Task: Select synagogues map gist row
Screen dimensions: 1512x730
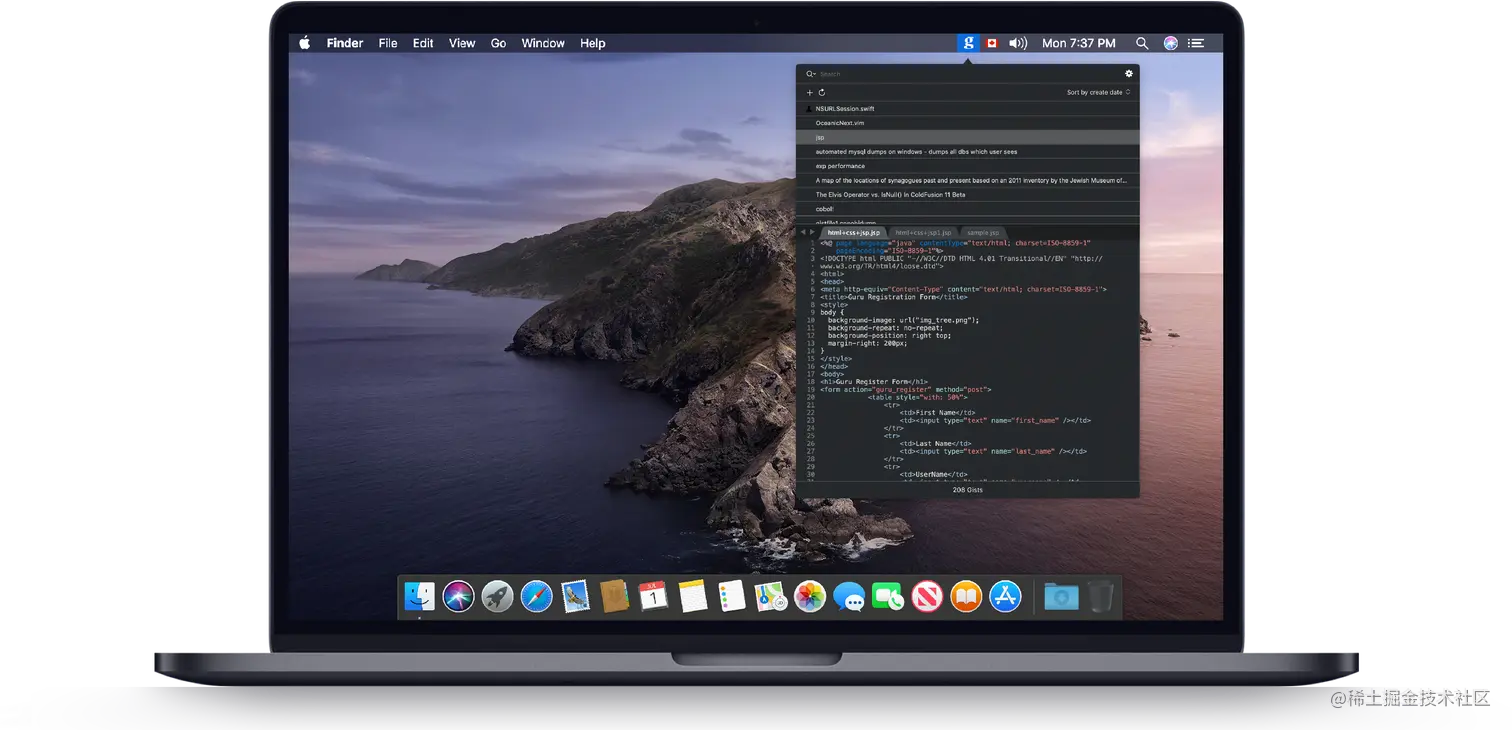Action: tap(968, 181)
